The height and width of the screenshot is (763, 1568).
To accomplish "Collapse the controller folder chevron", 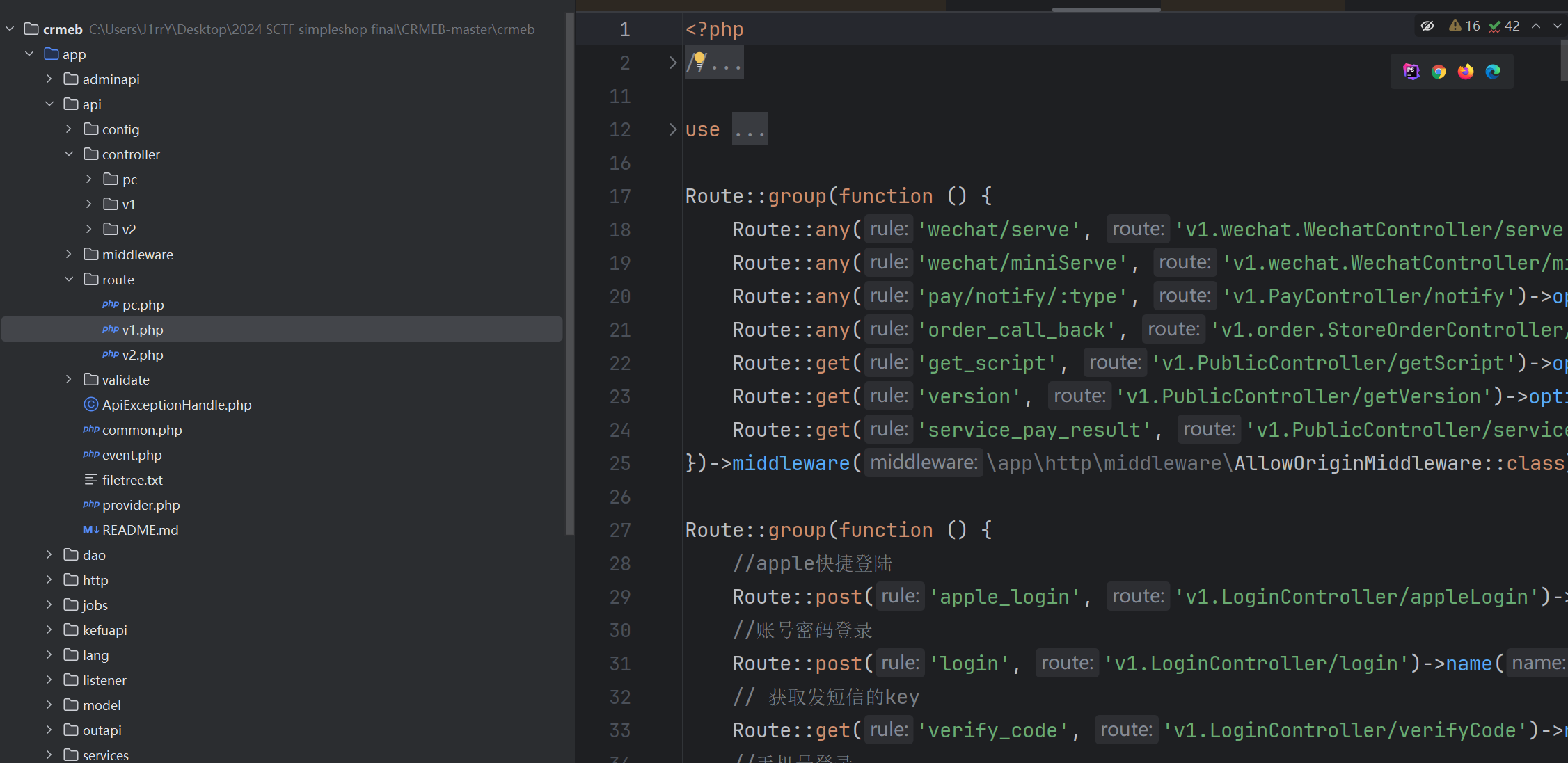I will click(69, 154).
